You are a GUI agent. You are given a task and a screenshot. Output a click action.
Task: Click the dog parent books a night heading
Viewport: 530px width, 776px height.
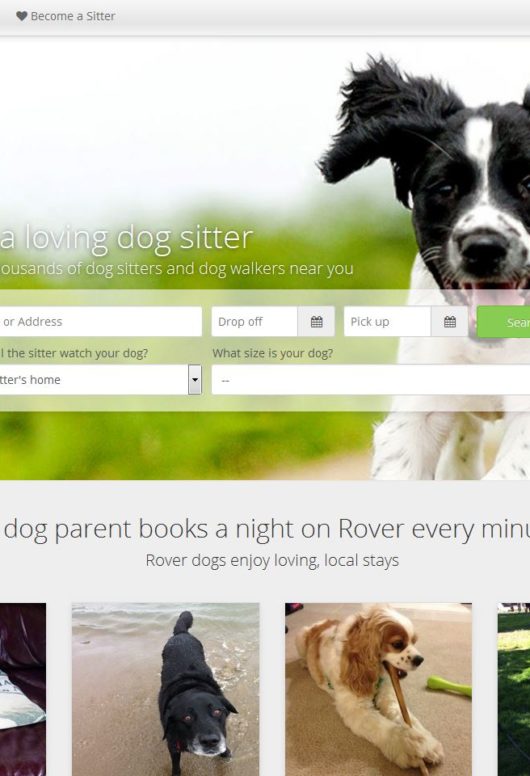[x=265, y=529]
